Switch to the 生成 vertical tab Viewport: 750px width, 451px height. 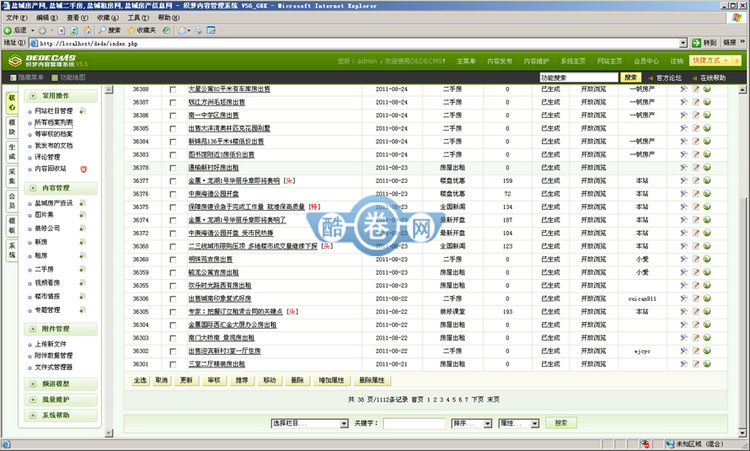tap(12, 152)
